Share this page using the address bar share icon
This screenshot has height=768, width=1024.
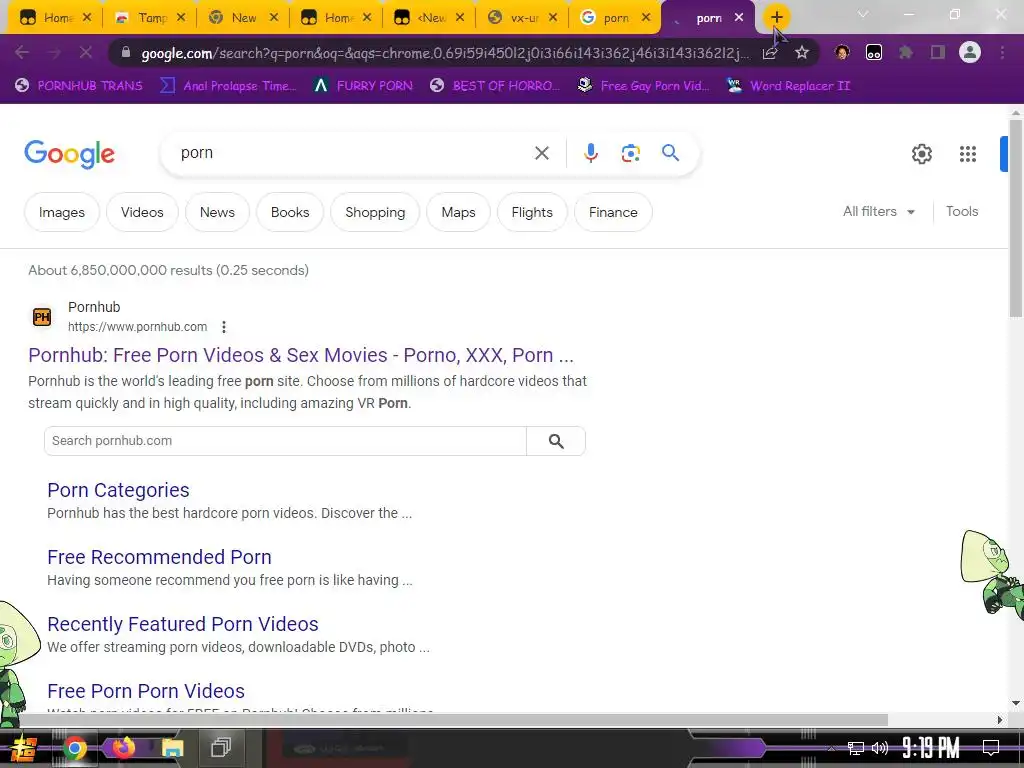tap(770, 52)
